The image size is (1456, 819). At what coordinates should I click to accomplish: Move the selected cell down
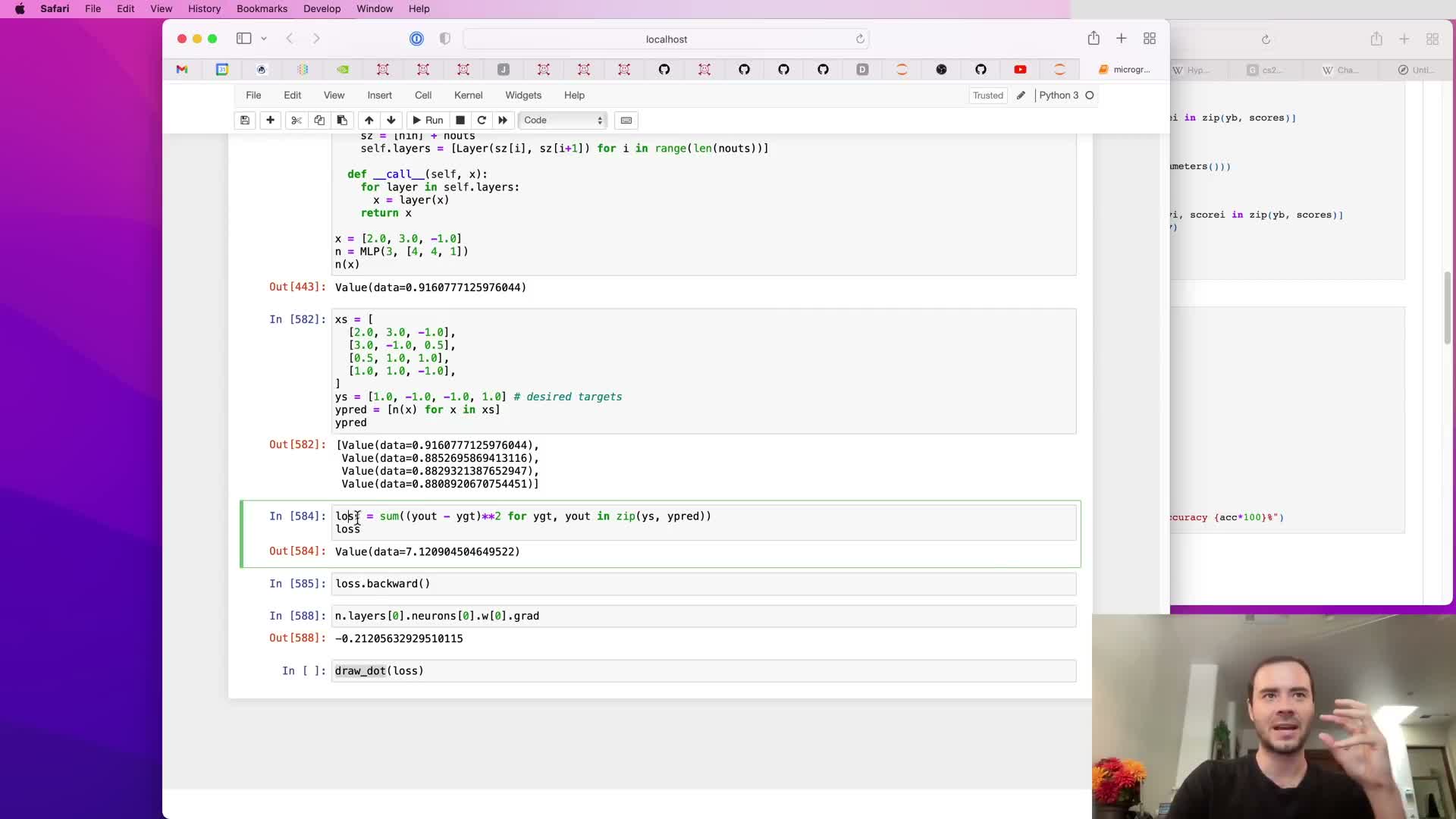click(x=391, y=120)
